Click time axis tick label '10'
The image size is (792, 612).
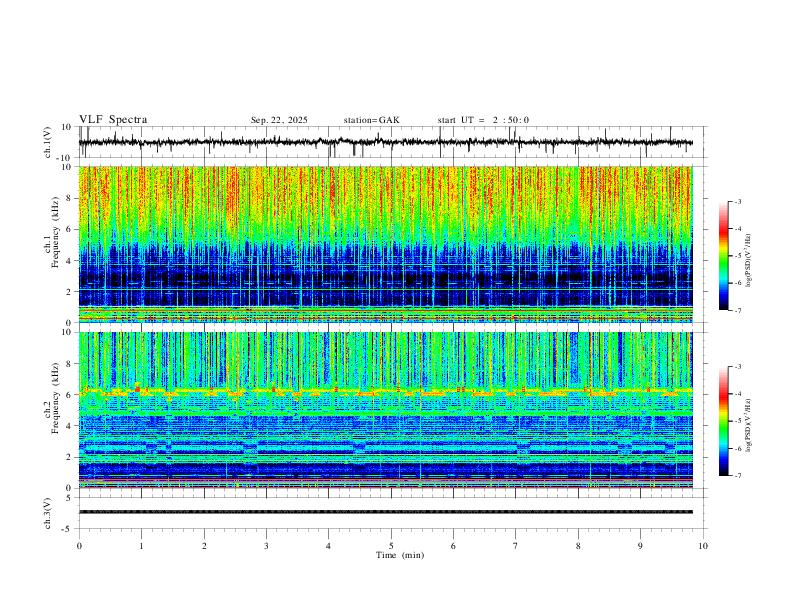703,546
